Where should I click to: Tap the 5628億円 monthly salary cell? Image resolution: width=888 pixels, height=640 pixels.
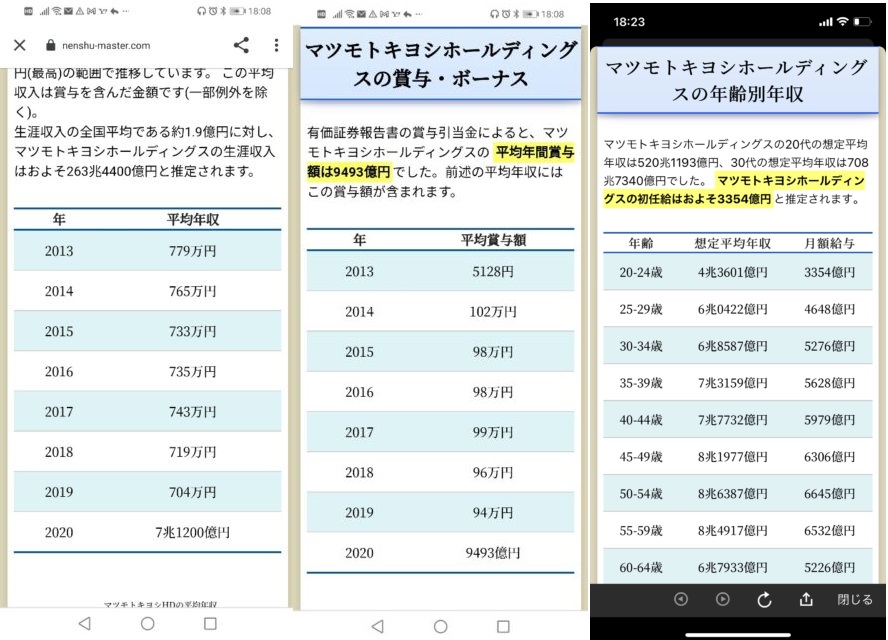830,383
